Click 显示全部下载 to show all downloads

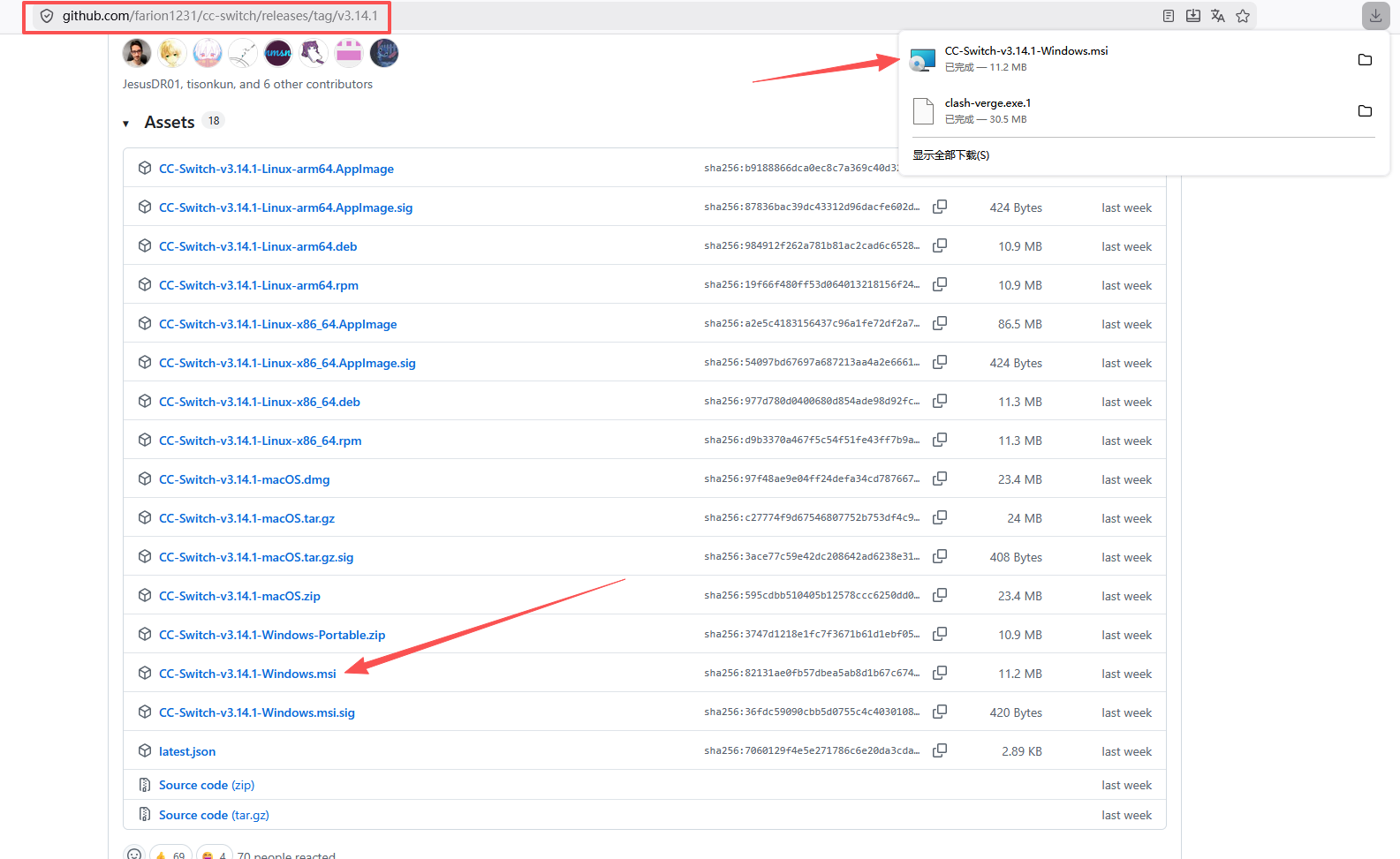(950, 154)
